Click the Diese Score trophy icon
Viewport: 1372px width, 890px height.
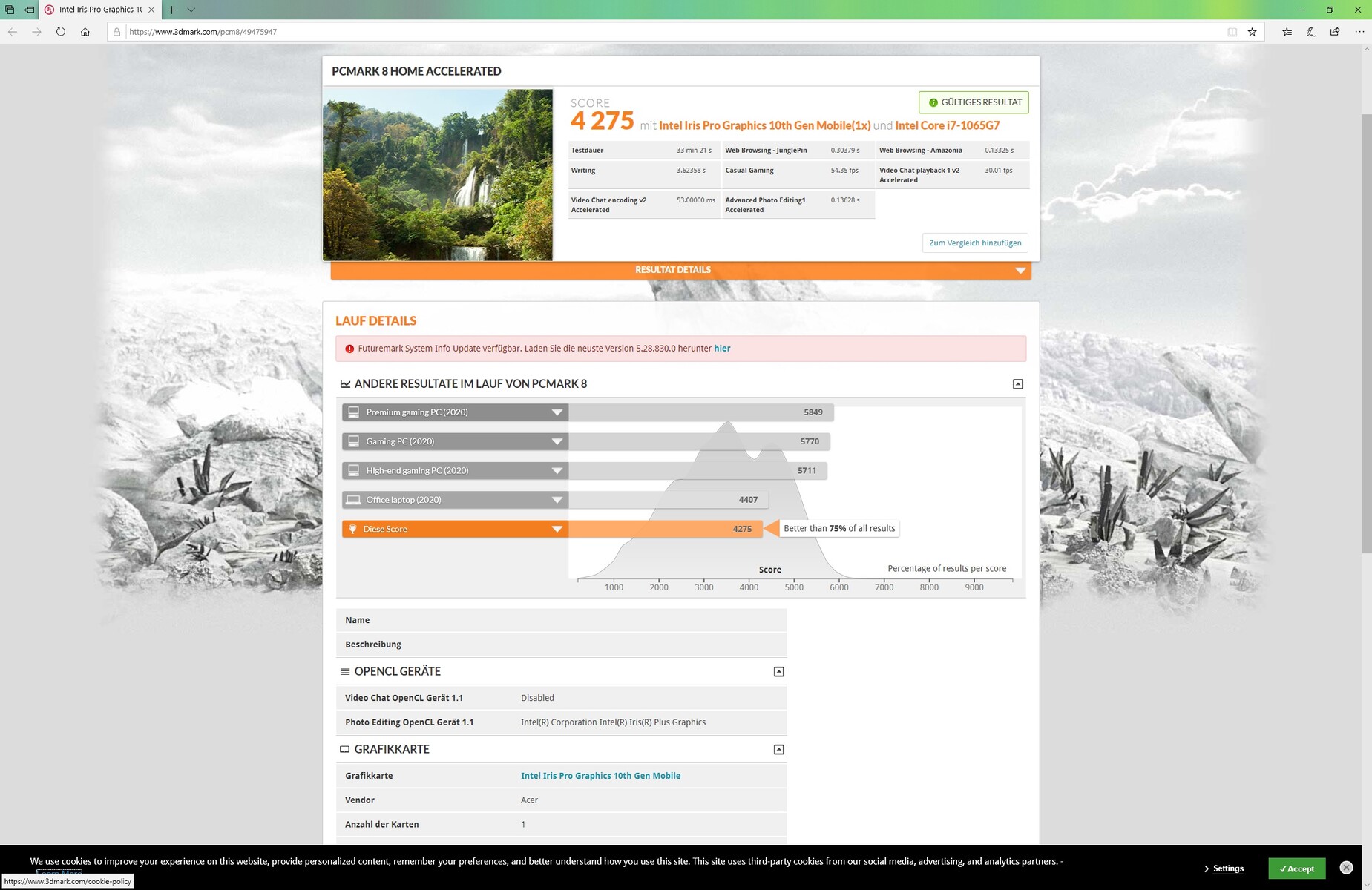point(353,529)
